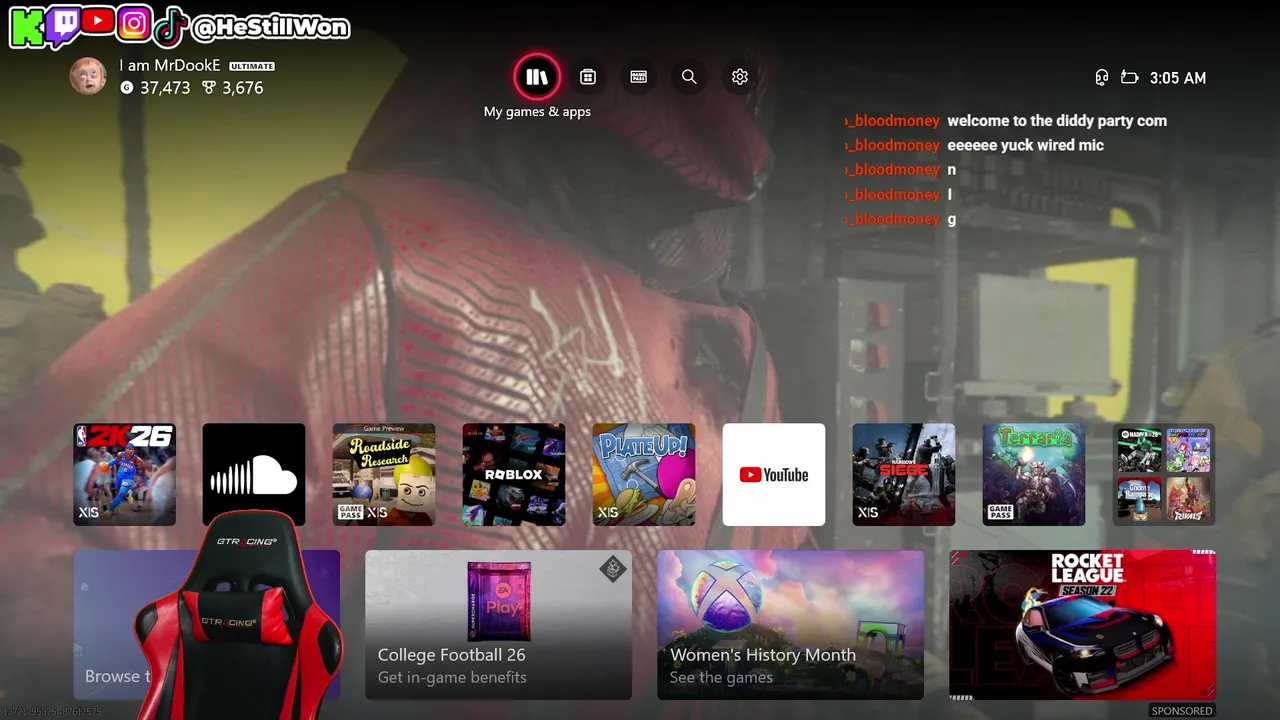Click chat message welcome to the diddy party
This screenshot has height=720, width=1280.
(x=1057, y=121)
